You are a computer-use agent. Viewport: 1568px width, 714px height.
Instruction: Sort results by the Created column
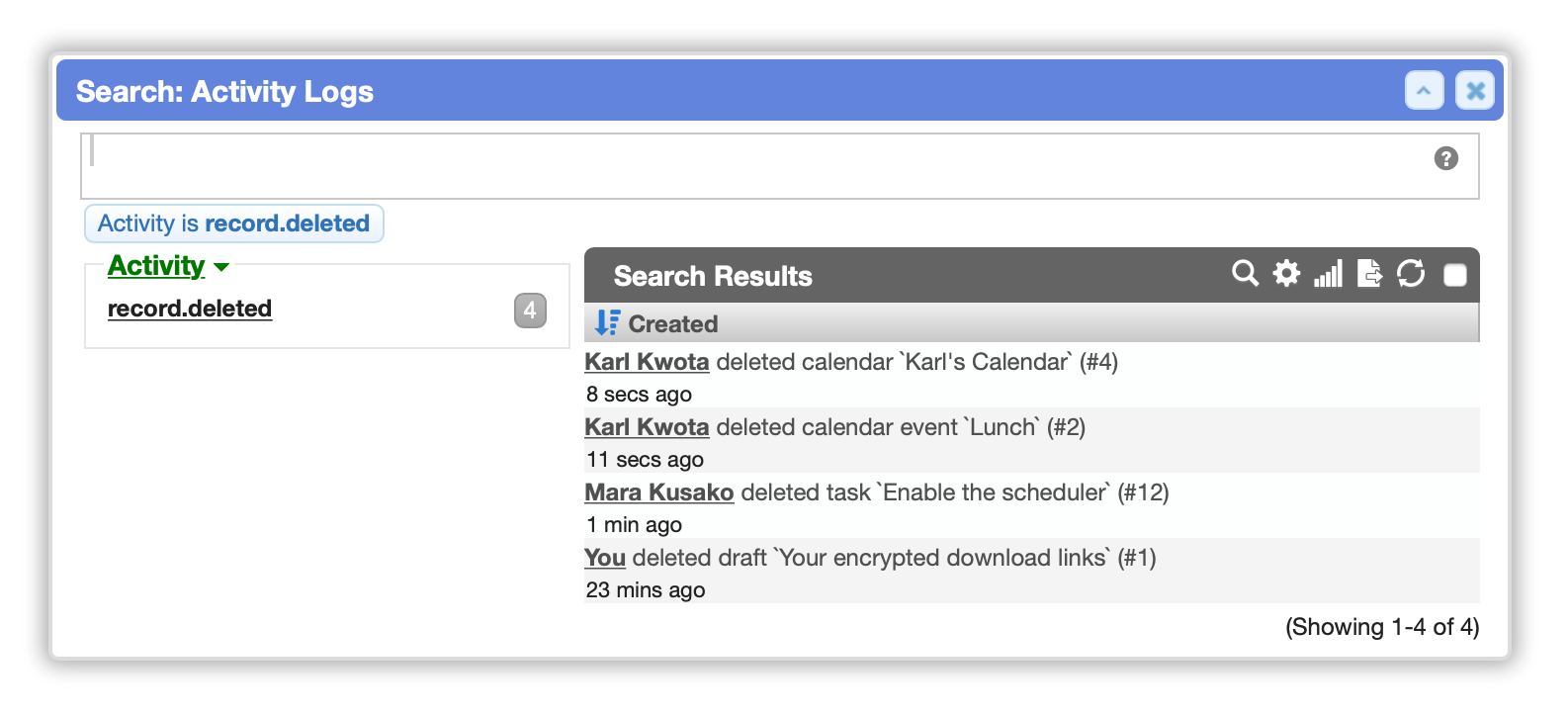(673, 323)
